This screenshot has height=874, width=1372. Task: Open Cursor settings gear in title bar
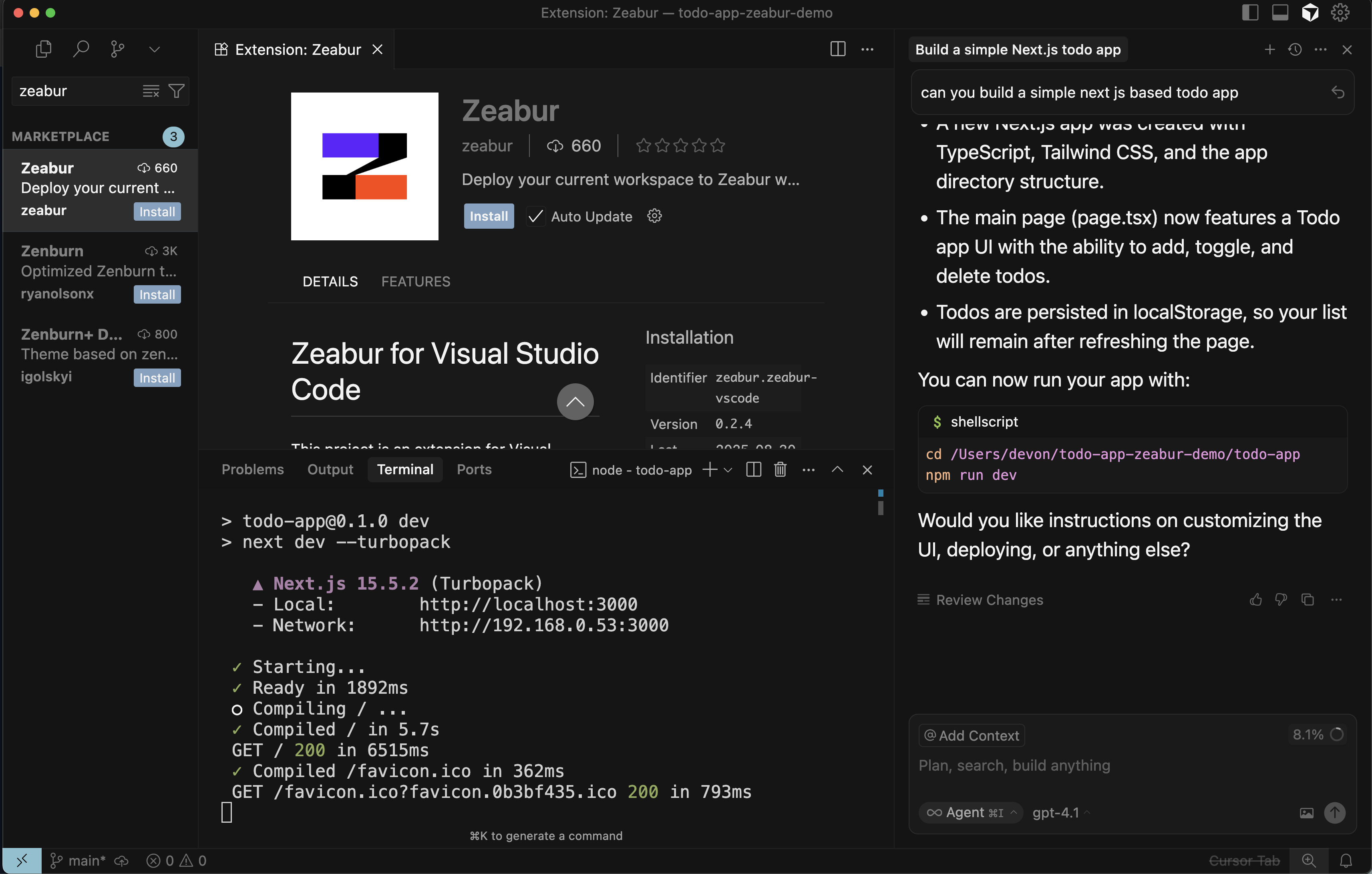click(1340, 12)
